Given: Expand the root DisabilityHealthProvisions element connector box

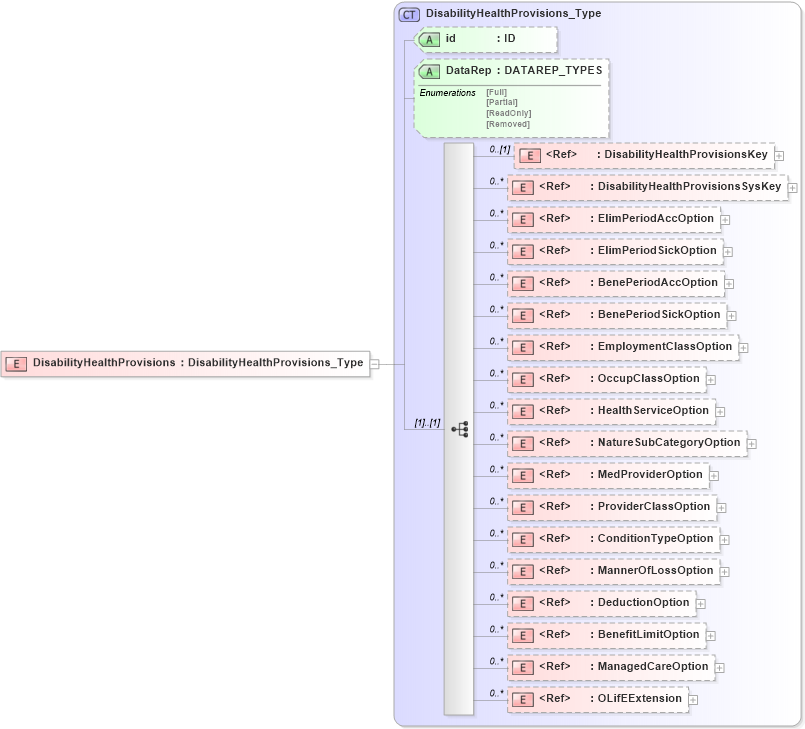Looking at the screenshot, I should pos(374,362).
